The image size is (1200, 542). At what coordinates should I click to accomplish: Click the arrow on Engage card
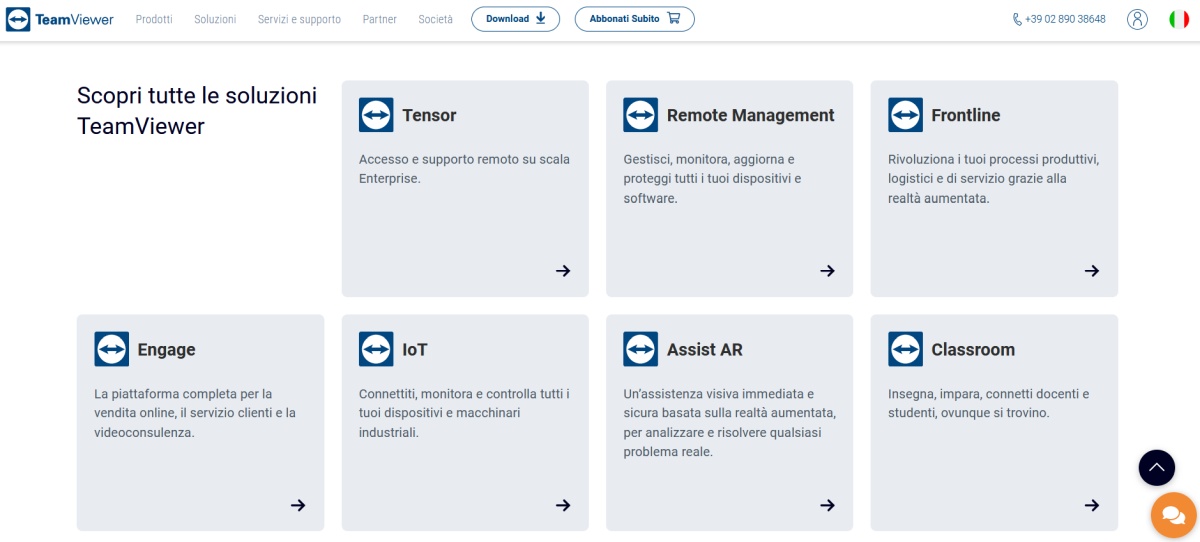click(298, 505)
